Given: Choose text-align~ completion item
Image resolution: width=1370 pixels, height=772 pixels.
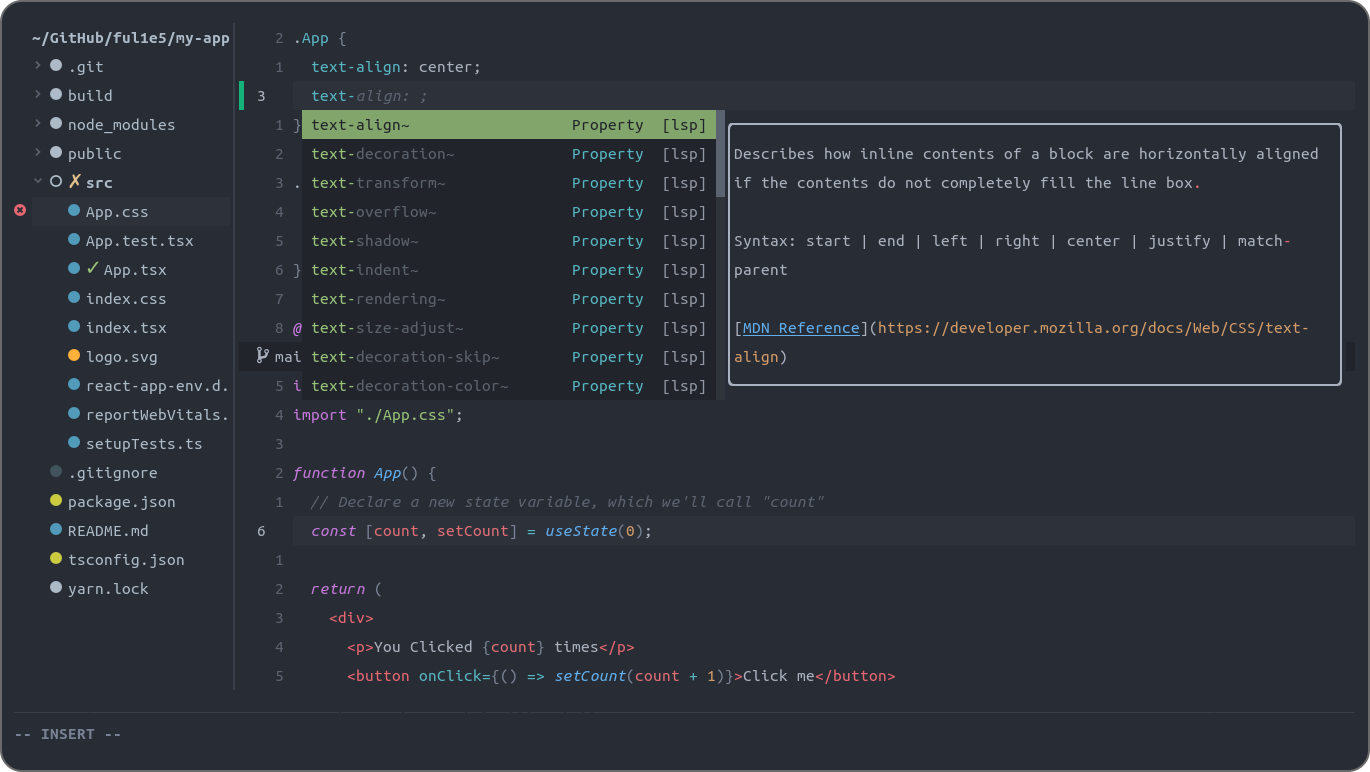Looking at the screenshot, I should click(509, 125).
